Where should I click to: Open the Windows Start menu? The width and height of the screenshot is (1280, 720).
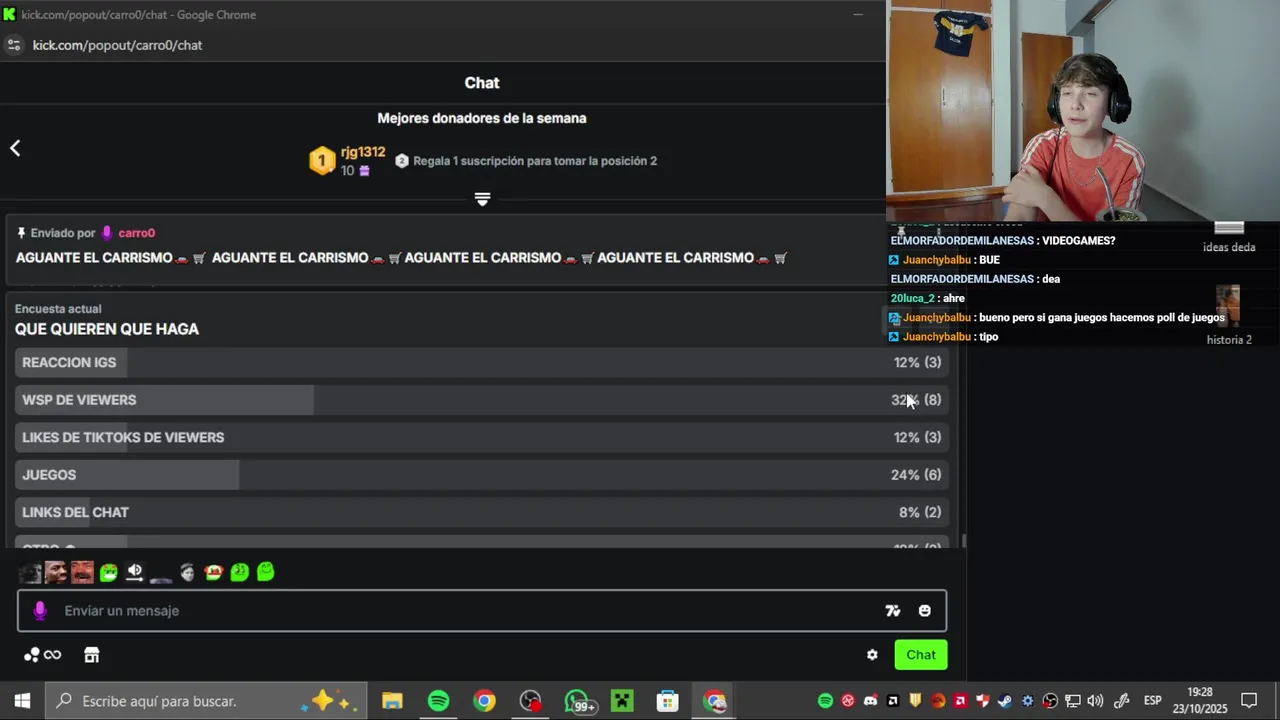click(22, 701)
